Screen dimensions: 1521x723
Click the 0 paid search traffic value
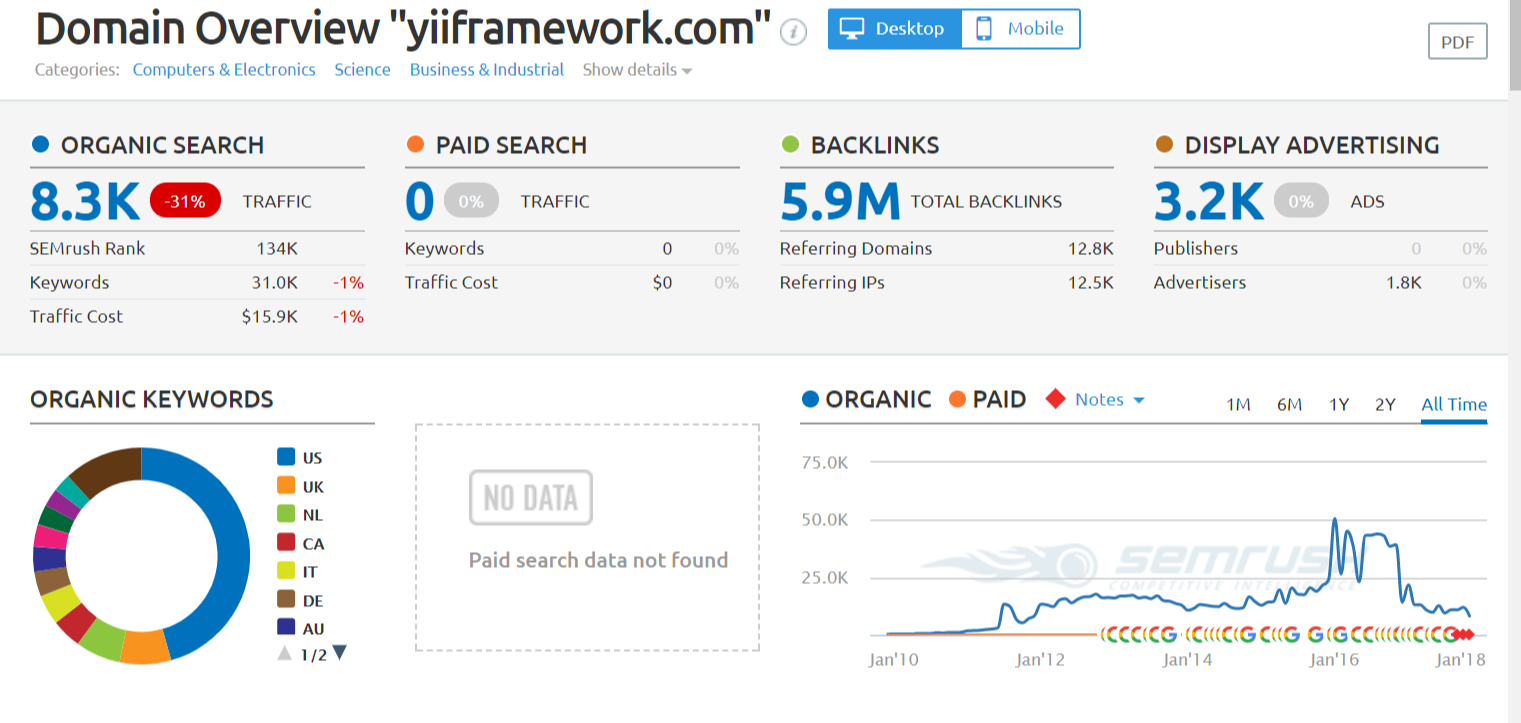420,202
